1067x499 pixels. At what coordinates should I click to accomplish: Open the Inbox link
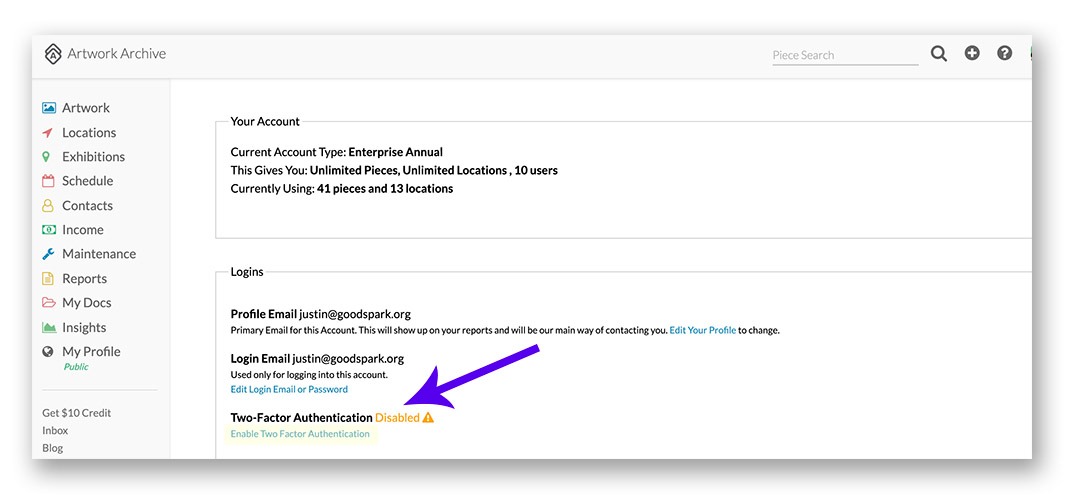click(x=55, y=431)
